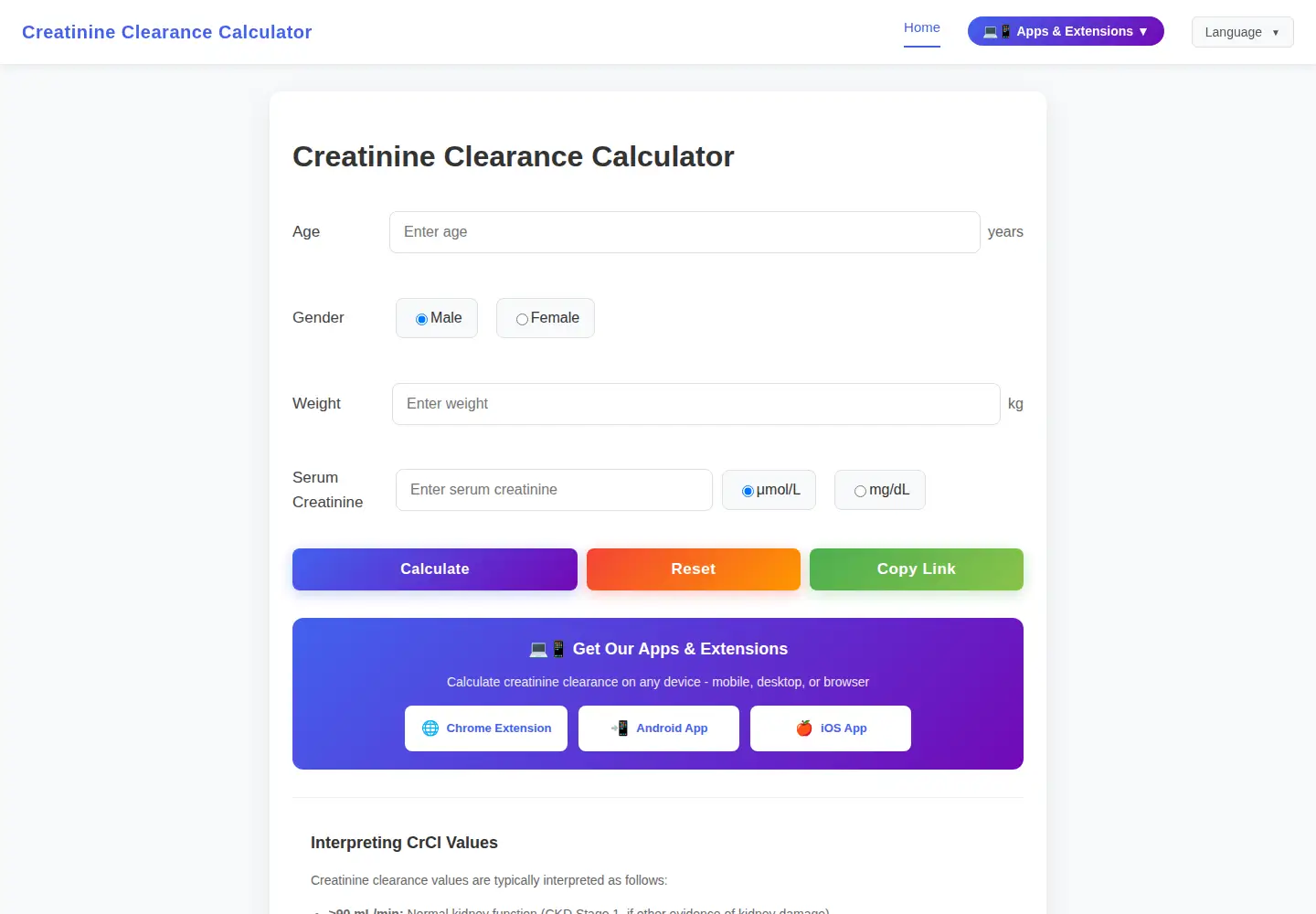Screen dimensions: 1316x914
Task: Click the laptop-phone icon in Apps & Extensions menu
Action: coord(997,31)
